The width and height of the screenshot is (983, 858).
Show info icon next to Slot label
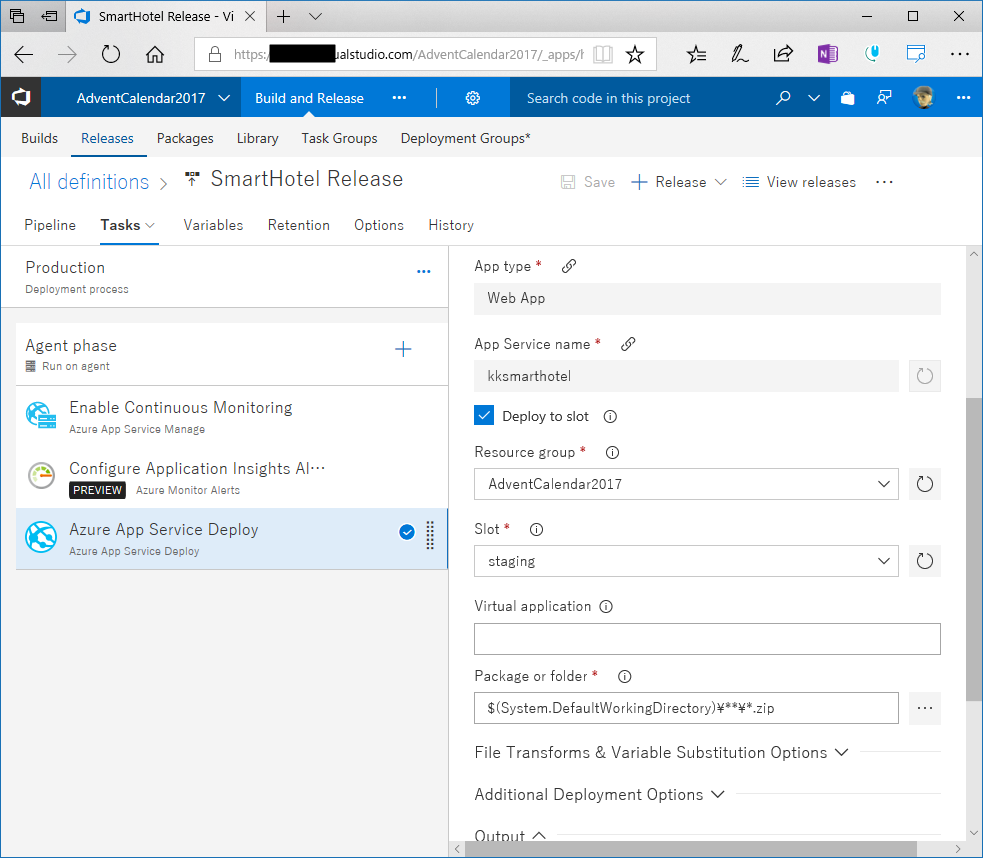coord(536,530)
